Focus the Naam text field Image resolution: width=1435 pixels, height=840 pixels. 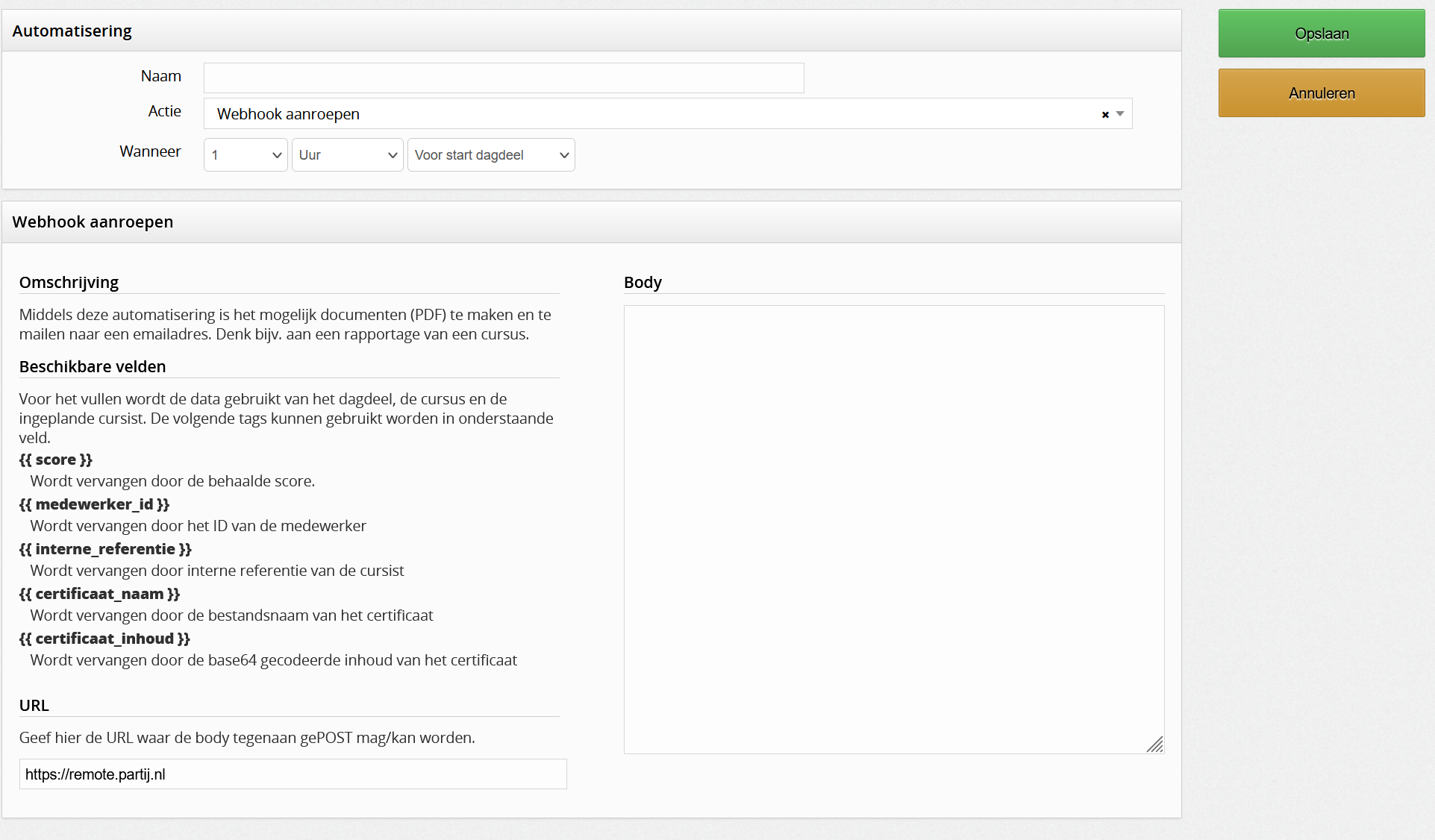pyautogui.click(x=504, y=78)
